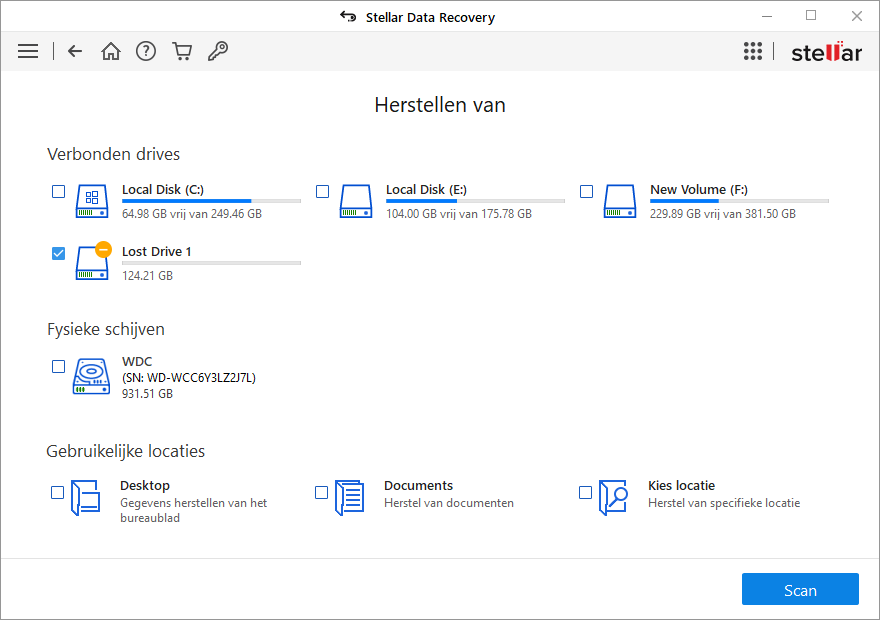Go to the home screen icon
This screenshot has height=620, width=880.
pyautogui.click(x=110, y=51)
